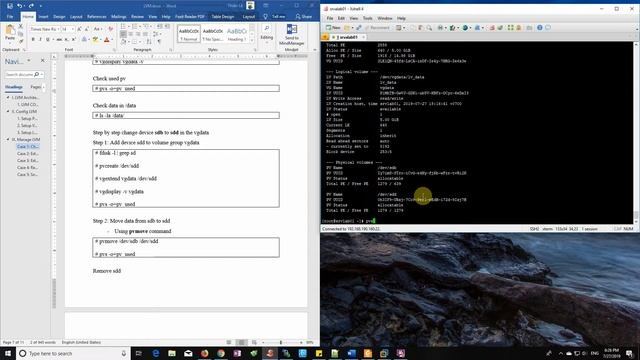Open the Tools menu in Xshell
The image size is (640, 360).
tap(367, 18)
